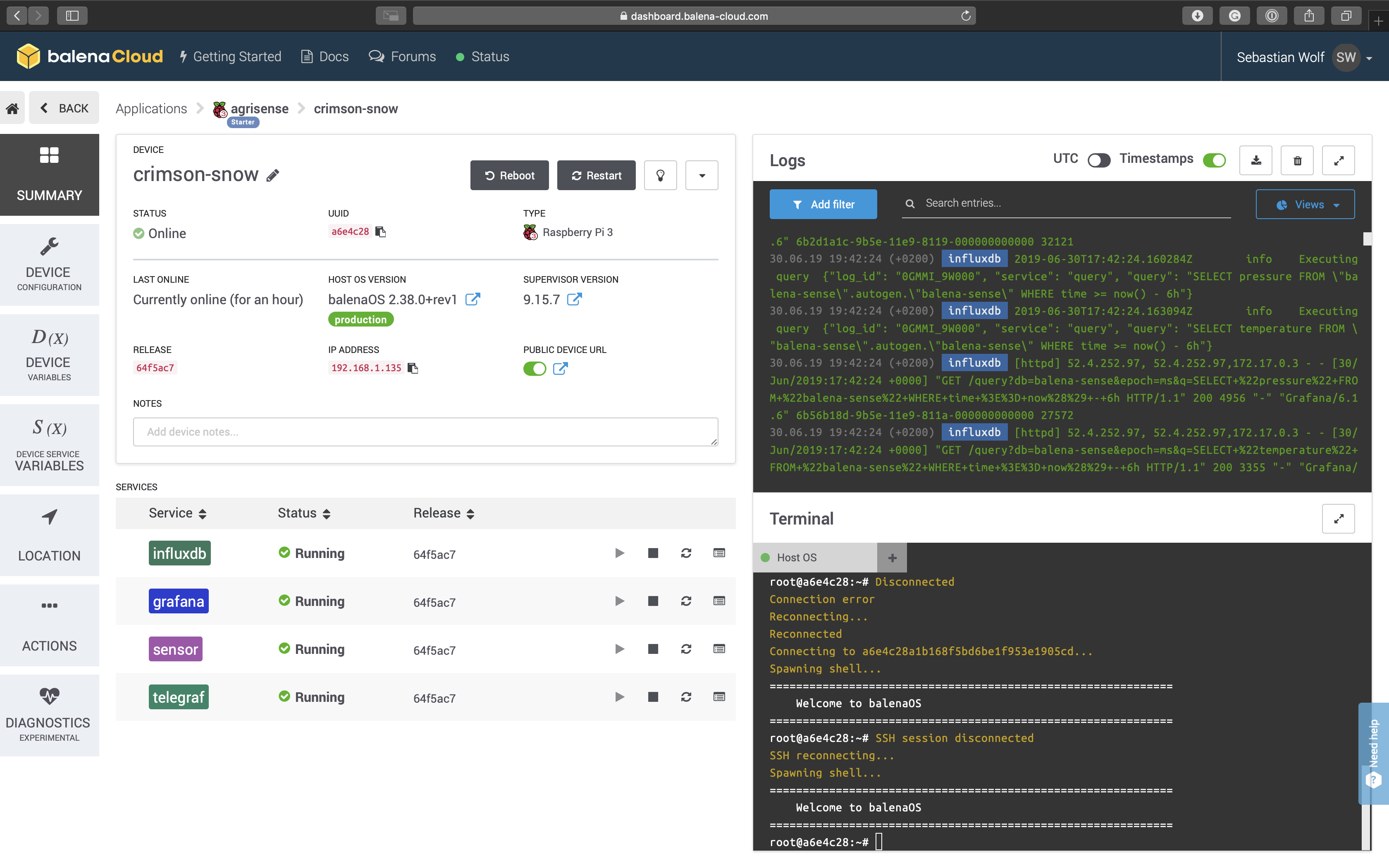Screen dimensions: 1389x868
Task: Disable the Timestamps toggle
Action: 1214,160
